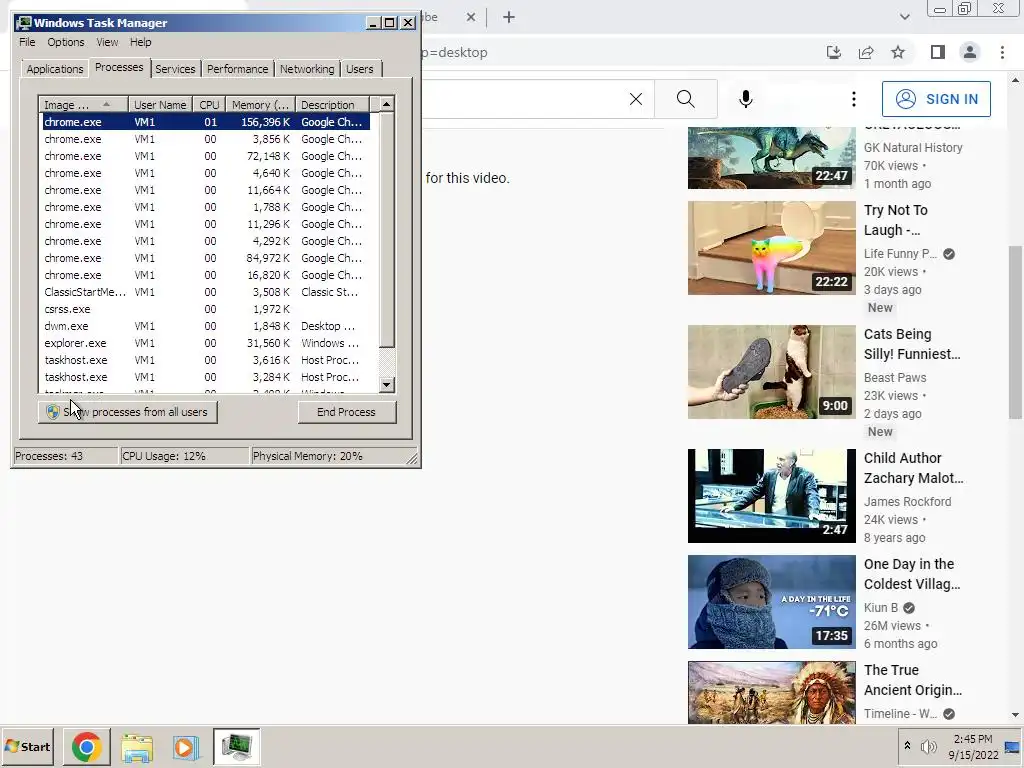The image size is (1024, 768).
Task: Launch Windows Media Player from the taskbar
Action: point(185,747)
